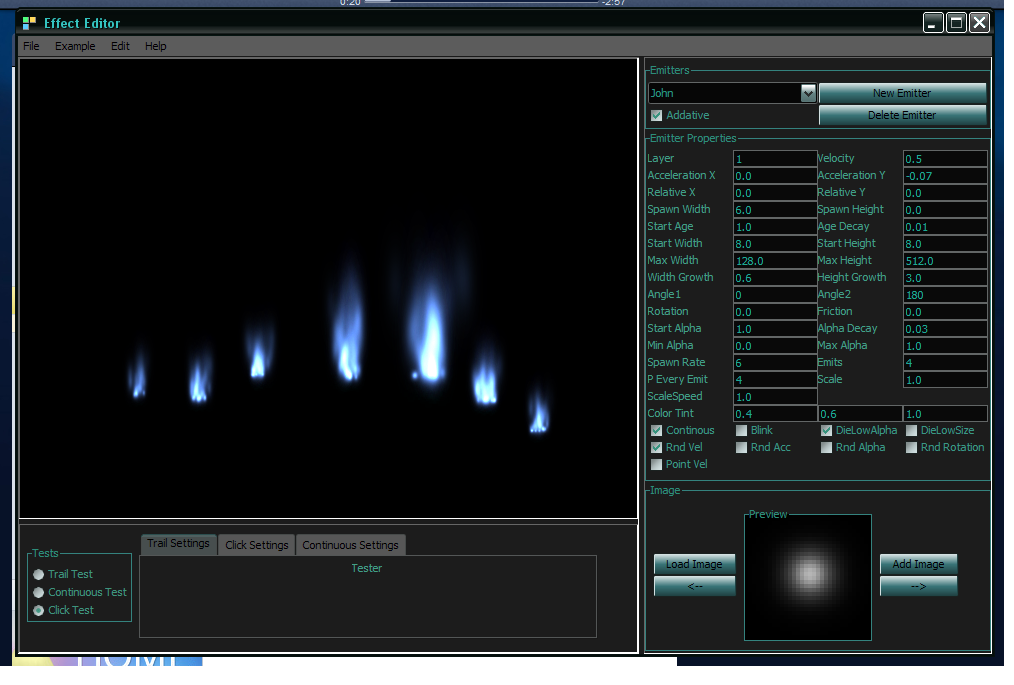Screen dimensions: 1014x685
Task: Toggle the Addative checkbox
Action: click(x=657, y=116)
